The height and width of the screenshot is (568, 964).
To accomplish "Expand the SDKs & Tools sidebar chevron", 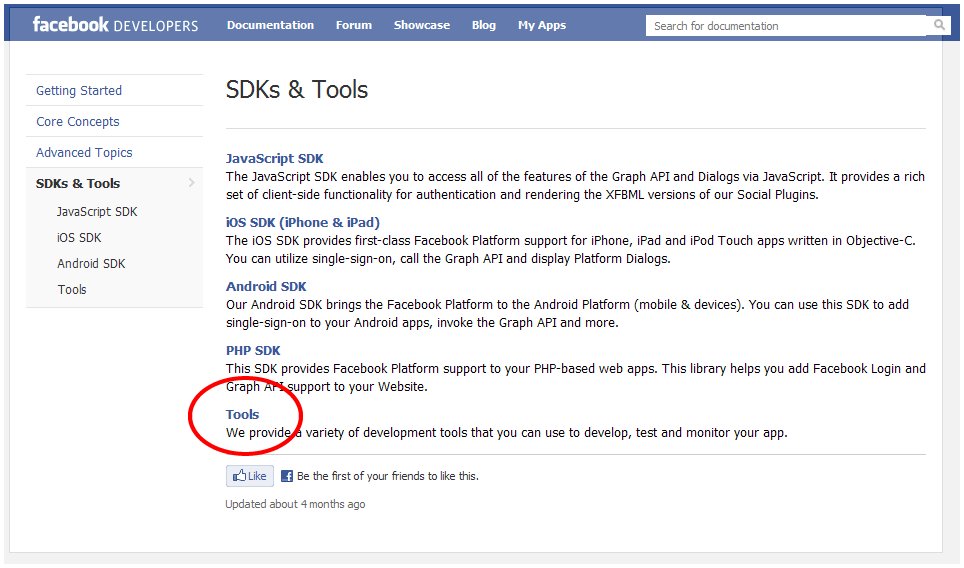I will 192,183.
